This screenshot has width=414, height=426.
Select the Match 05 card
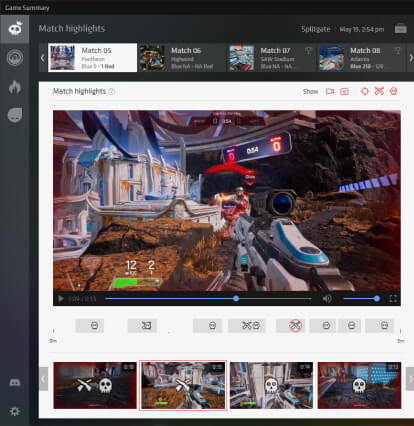pos(92,58)
